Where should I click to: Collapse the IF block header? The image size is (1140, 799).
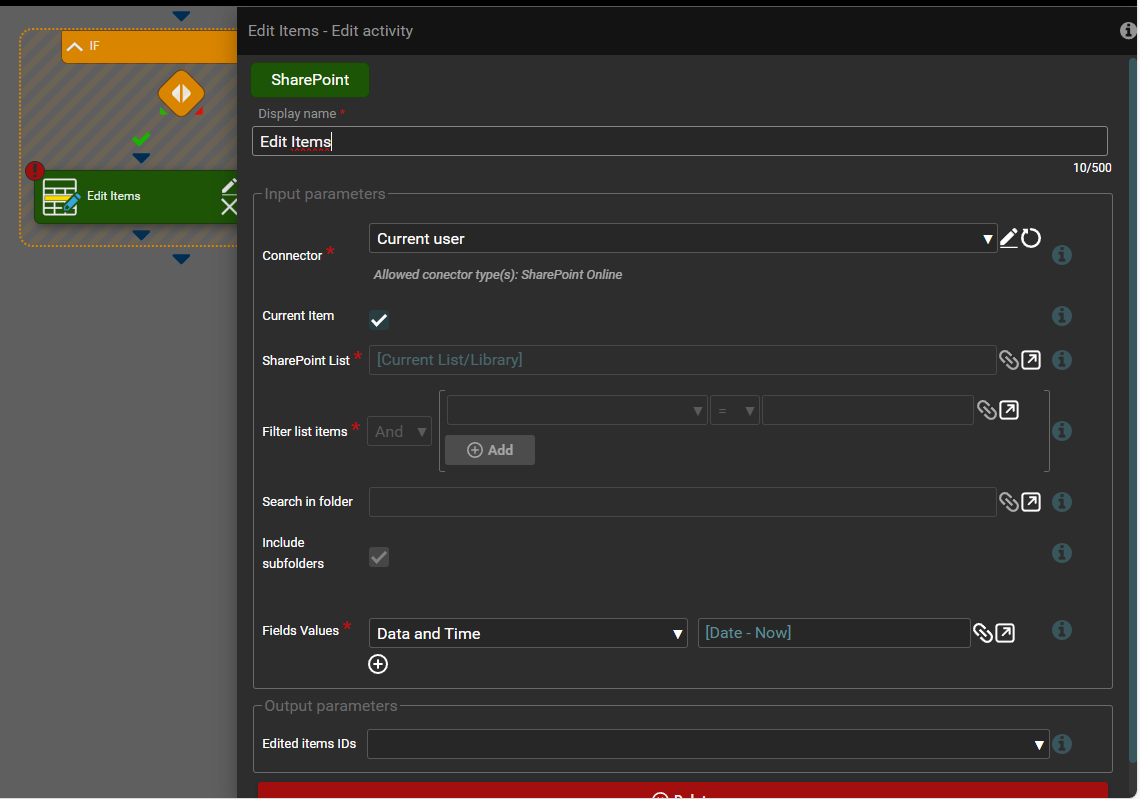[75, 46]
